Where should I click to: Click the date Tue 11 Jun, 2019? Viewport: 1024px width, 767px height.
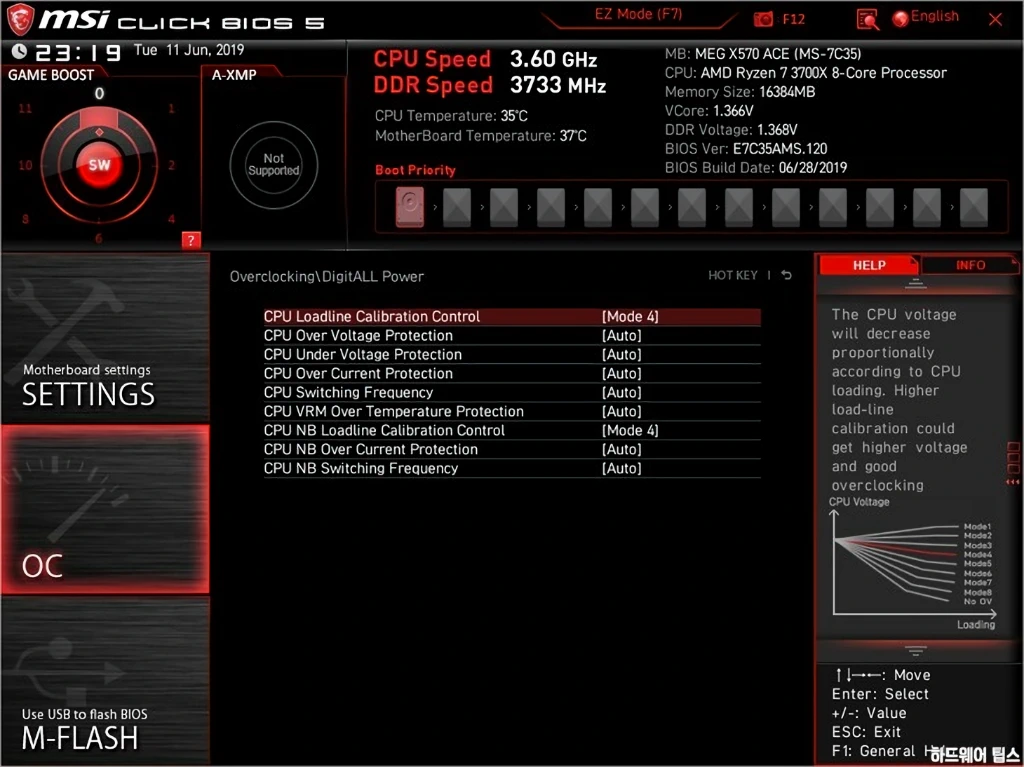tap(189, 50)
